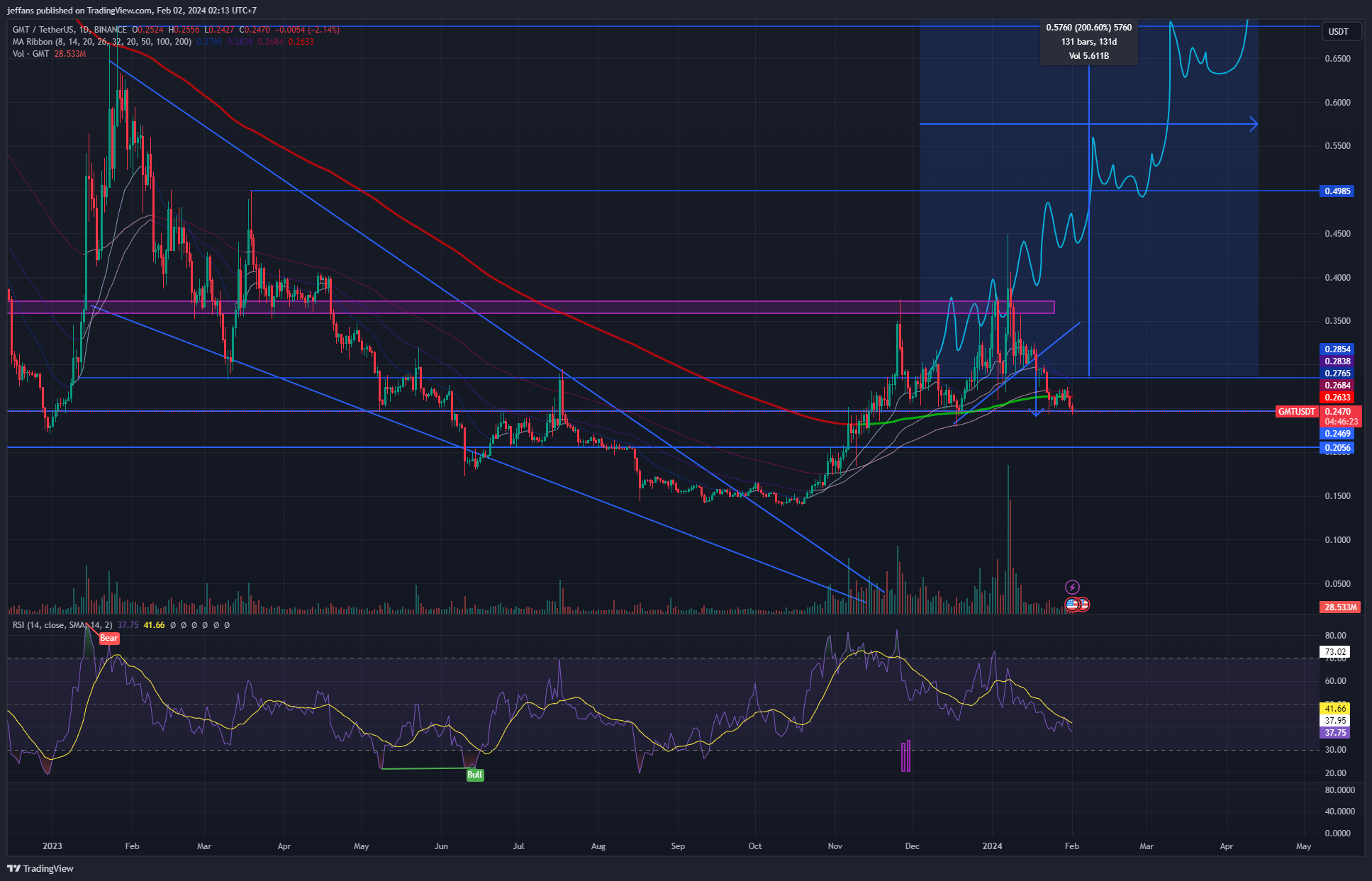
Task: Click the 37.75 purple RSI axis label
Action: [x=1335, y=733]
